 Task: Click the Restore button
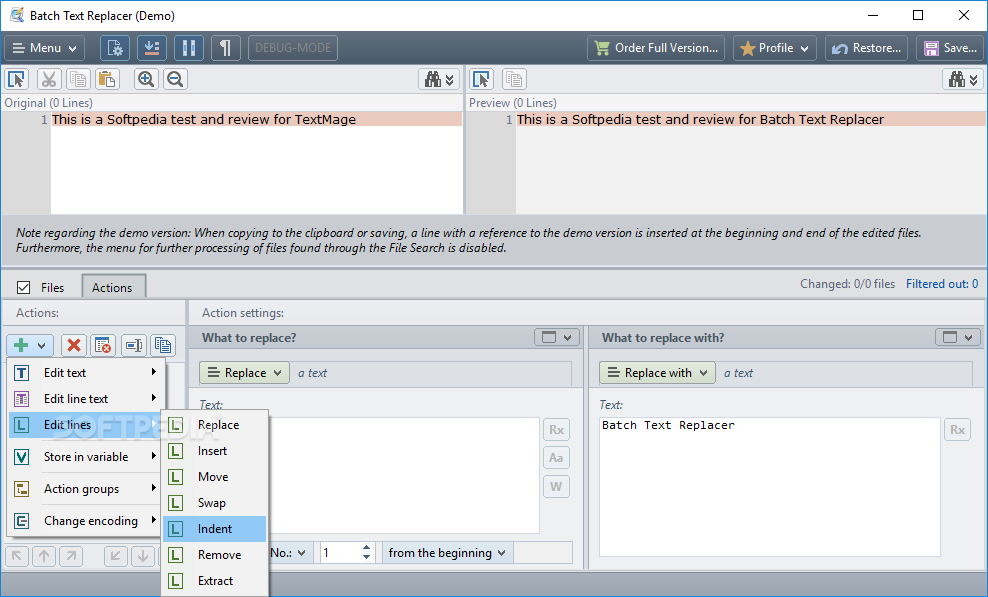pyautogui.click(x=866, y=48)
